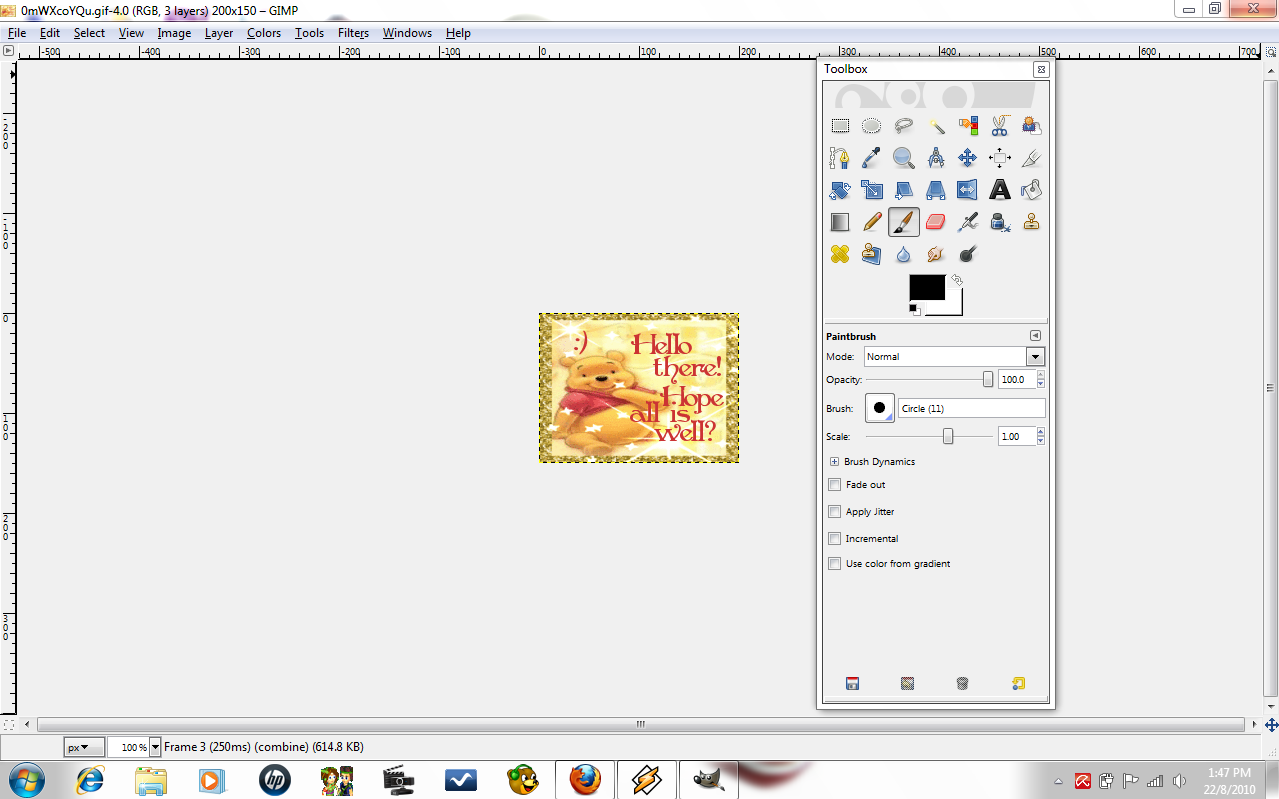The height and width of the screenshot is (799, 1279).
Task: Click the black foreground color swatch
Action: click(926, 288)
